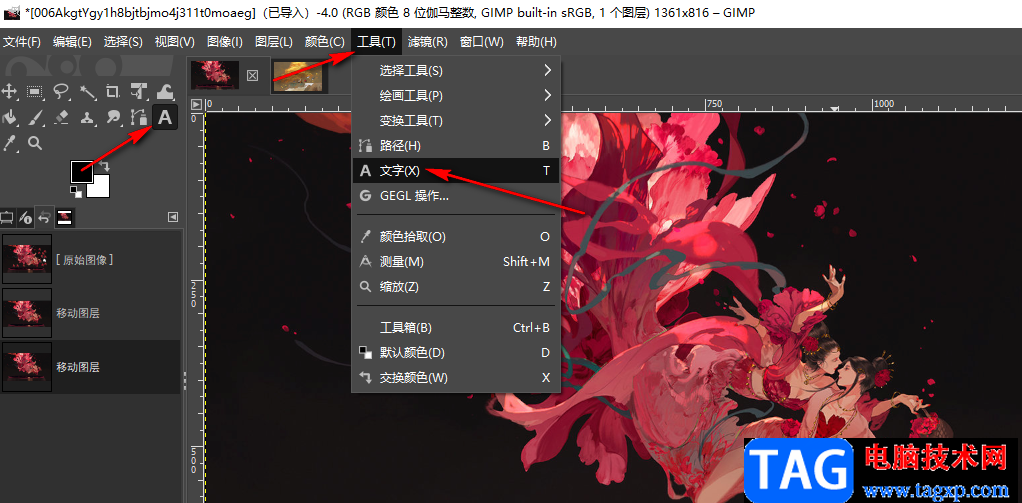Reset to default black and white colors
Image resolution: width=1022 pixels, height=503 pixels.
point(76,191)
